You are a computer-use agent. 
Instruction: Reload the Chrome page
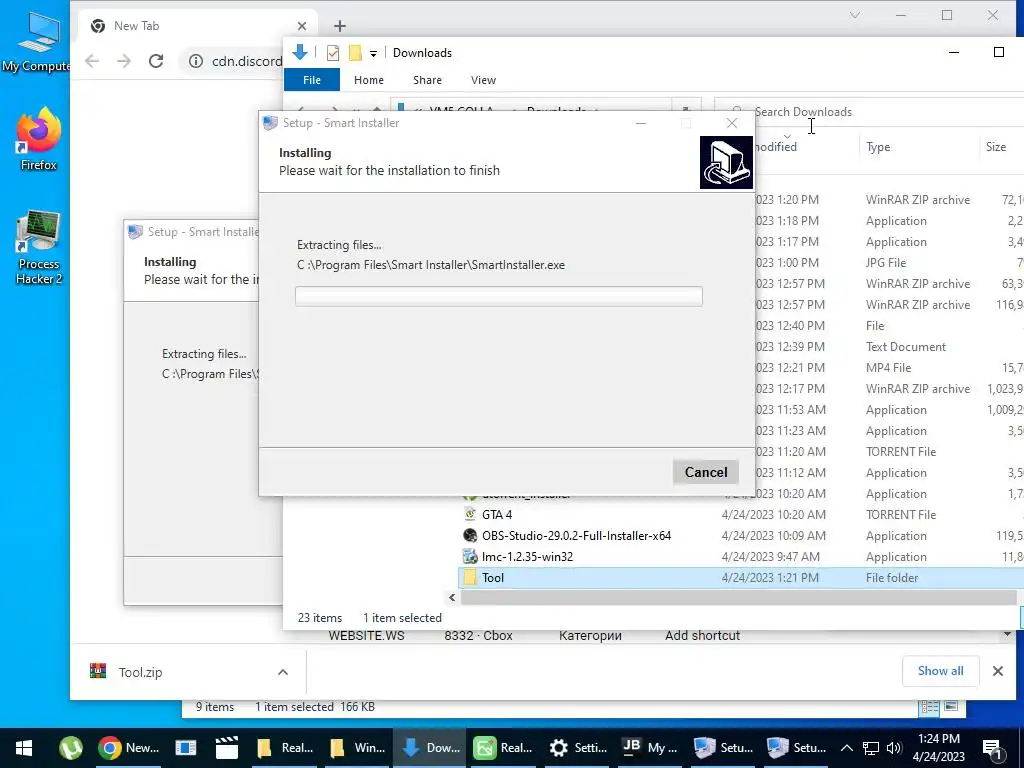click(156, 61)
